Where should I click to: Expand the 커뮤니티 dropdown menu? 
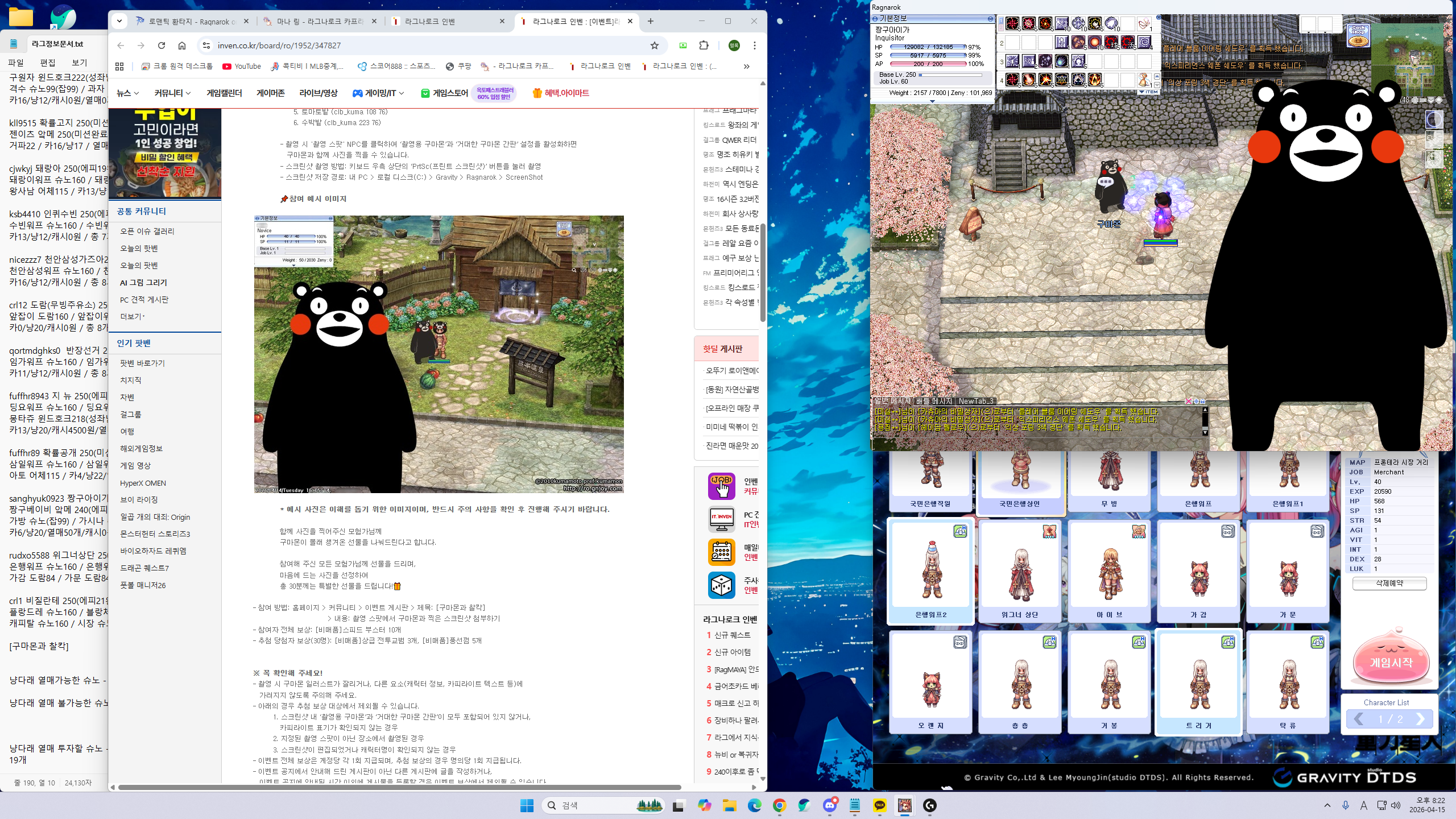coord(172,93)
